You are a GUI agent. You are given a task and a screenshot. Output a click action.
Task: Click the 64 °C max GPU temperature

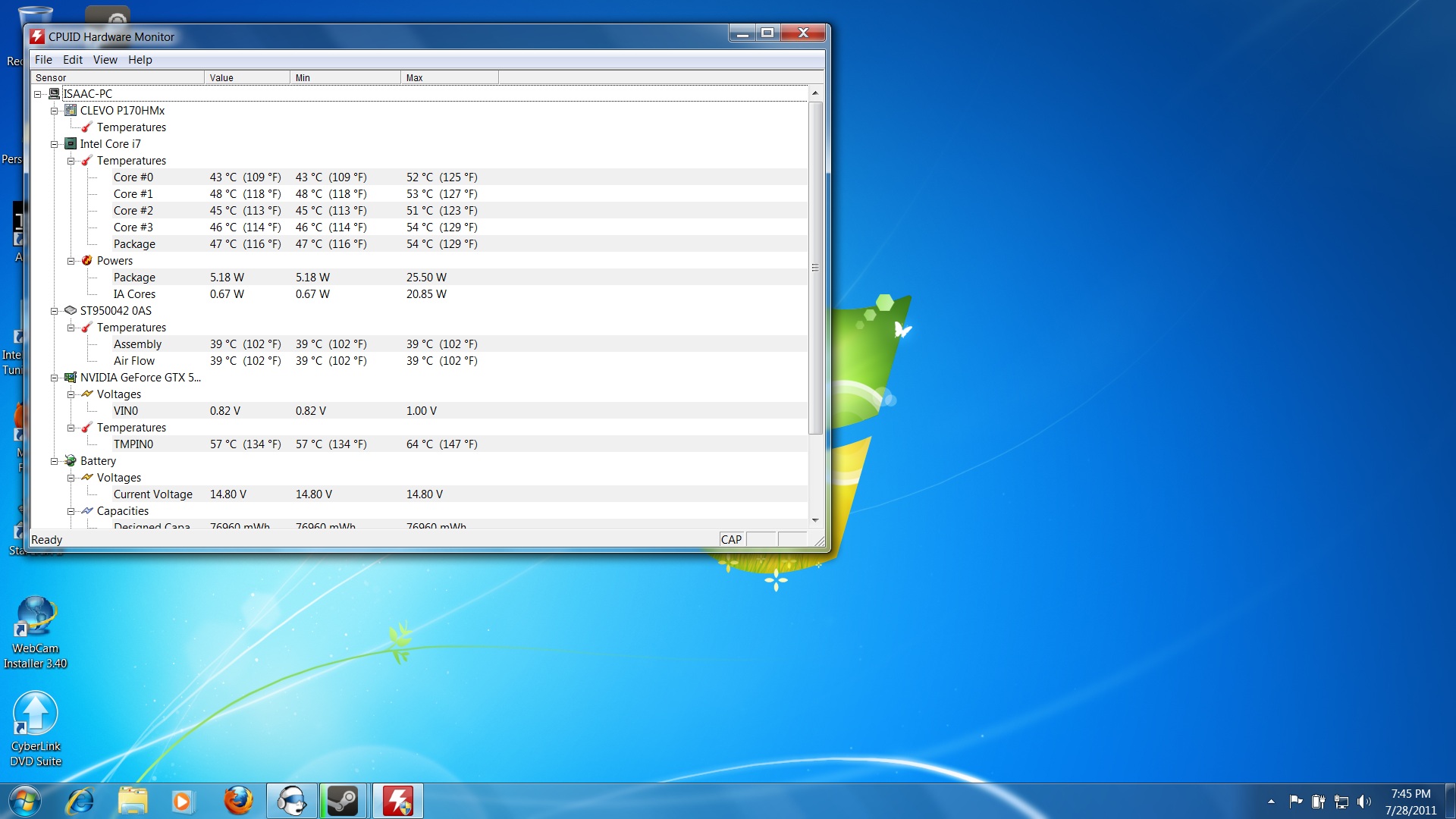point(442,444)
